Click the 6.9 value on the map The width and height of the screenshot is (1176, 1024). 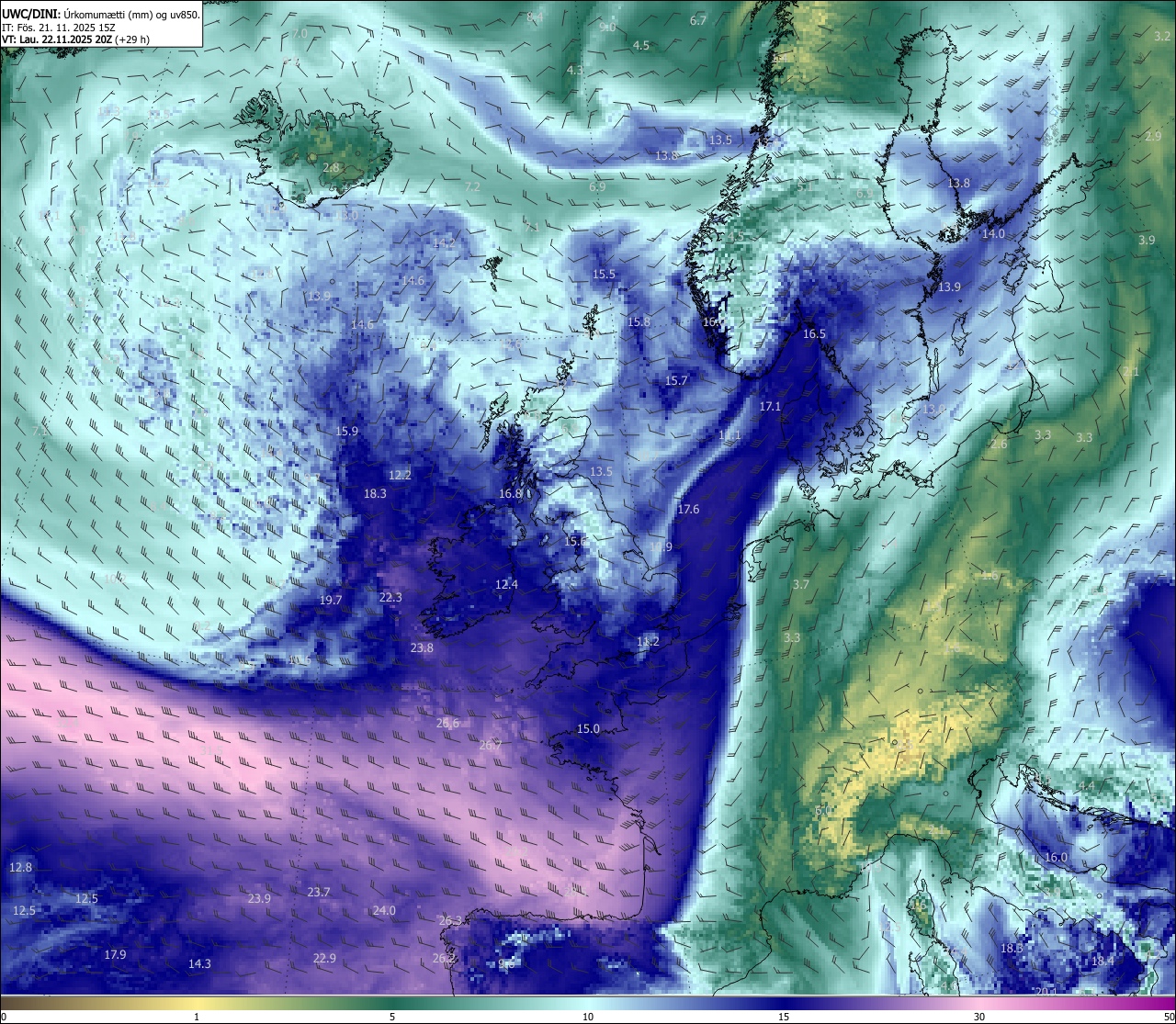[597, 186]
